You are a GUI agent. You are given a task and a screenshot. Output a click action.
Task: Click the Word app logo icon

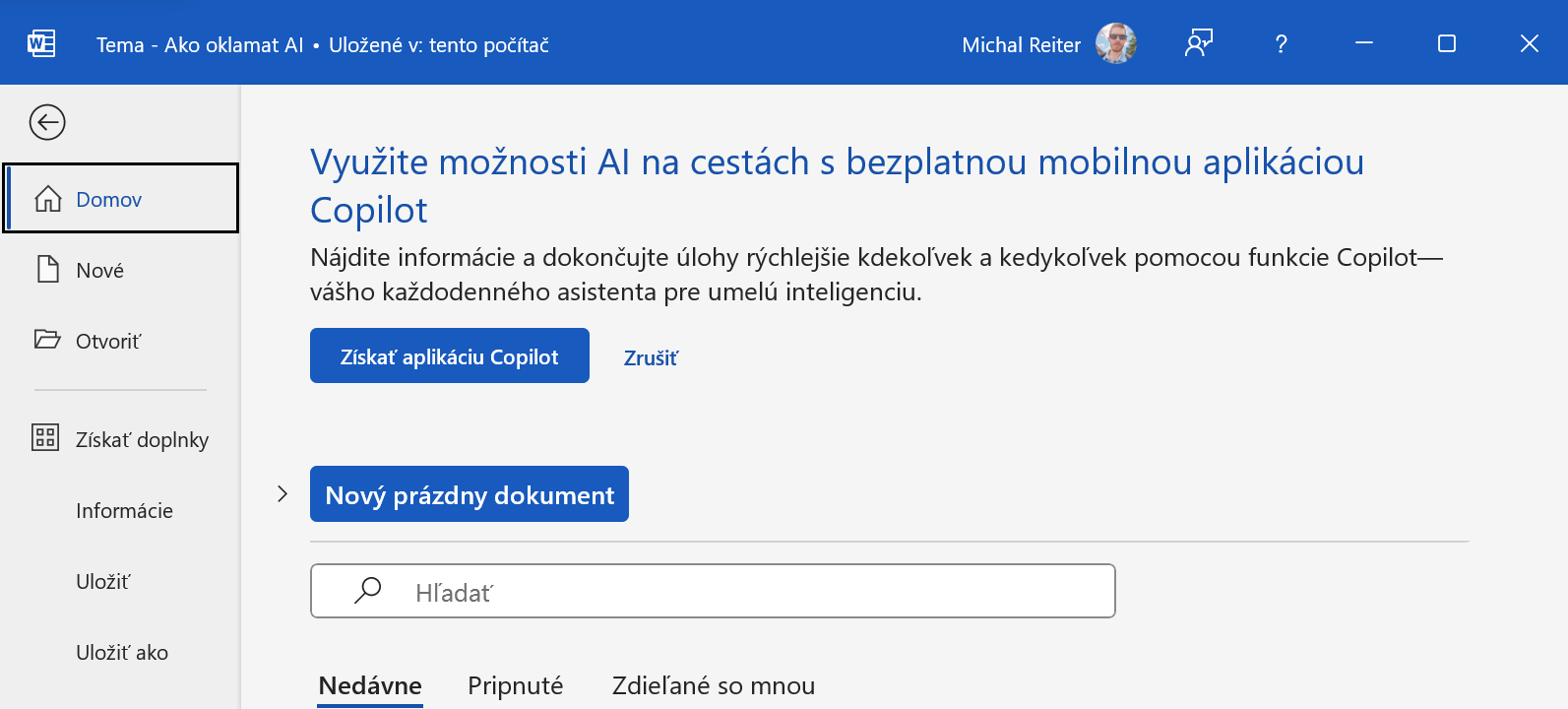point(41,43)
